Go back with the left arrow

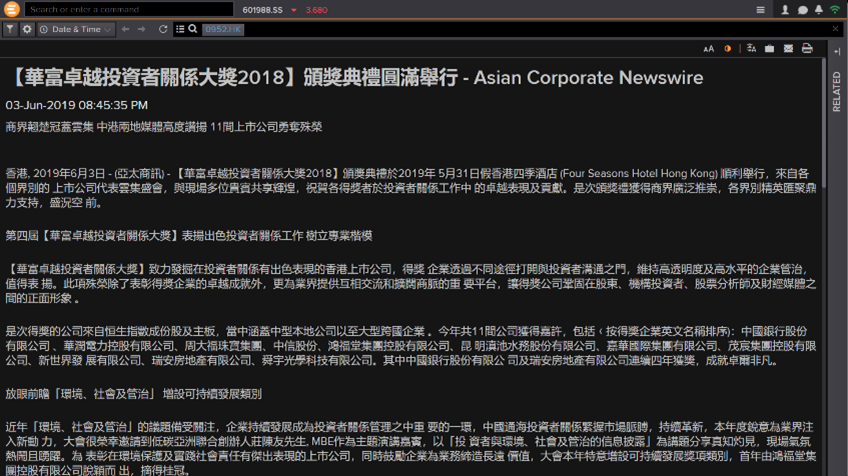pos(125,29)
